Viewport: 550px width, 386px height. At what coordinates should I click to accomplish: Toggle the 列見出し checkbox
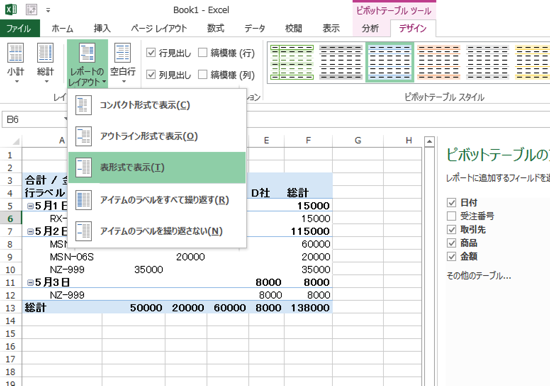(x=151, y=75)
